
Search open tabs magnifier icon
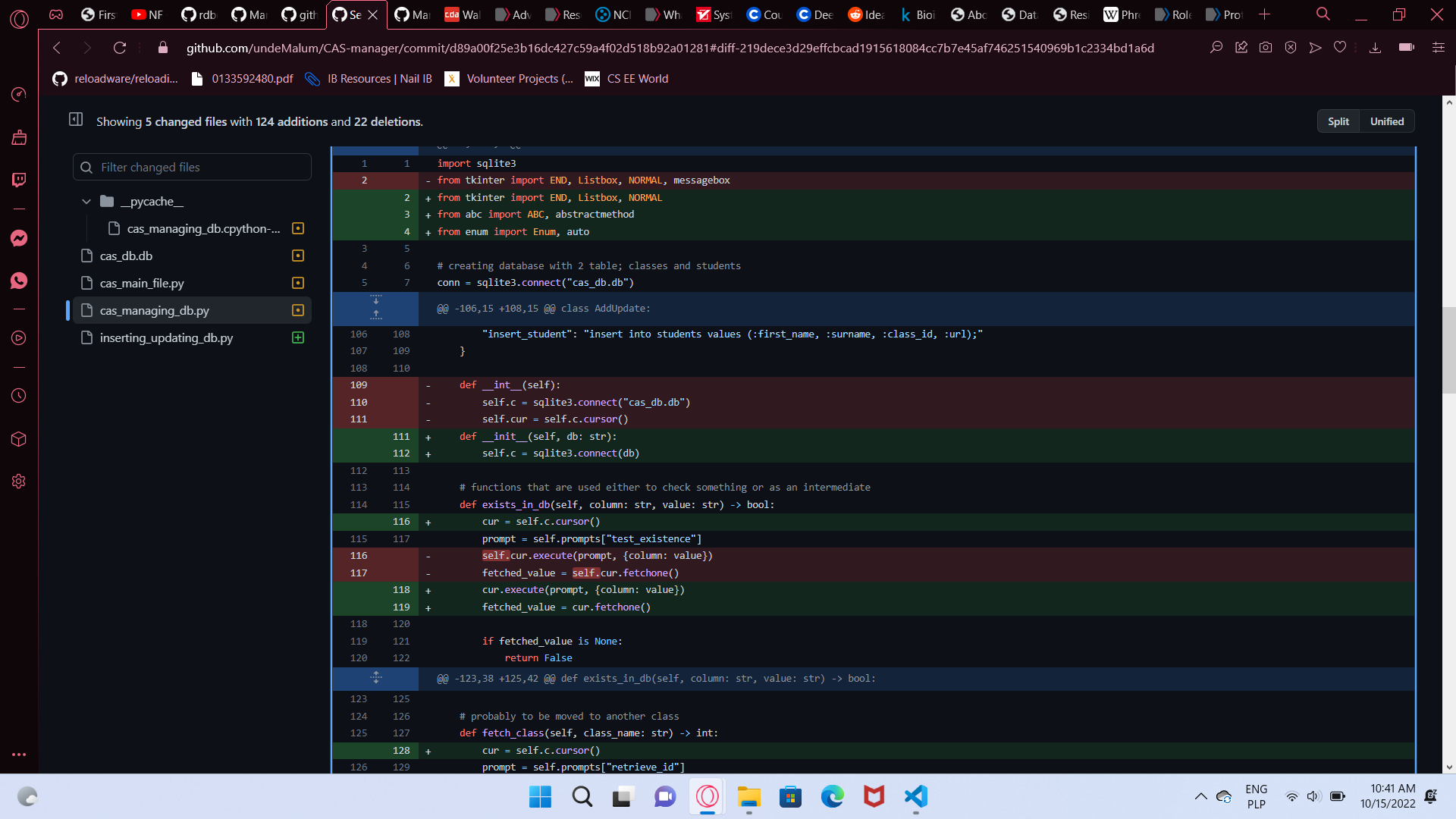1323,14
